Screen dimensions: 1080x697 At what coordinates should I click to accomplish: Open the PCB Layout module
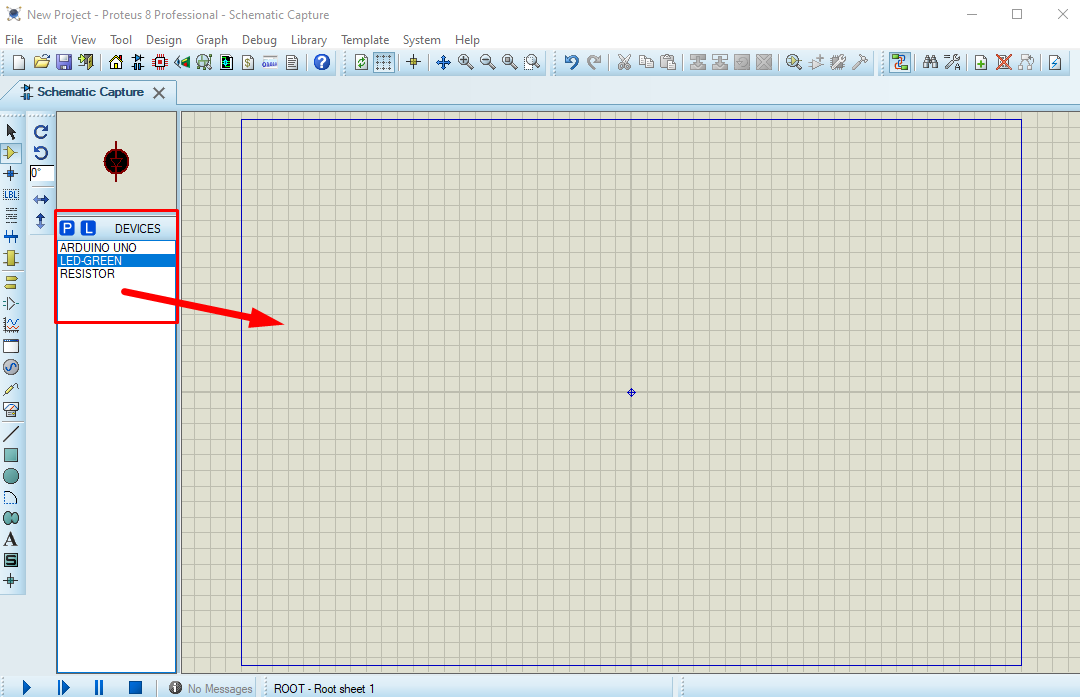click(x=160, y=63)
